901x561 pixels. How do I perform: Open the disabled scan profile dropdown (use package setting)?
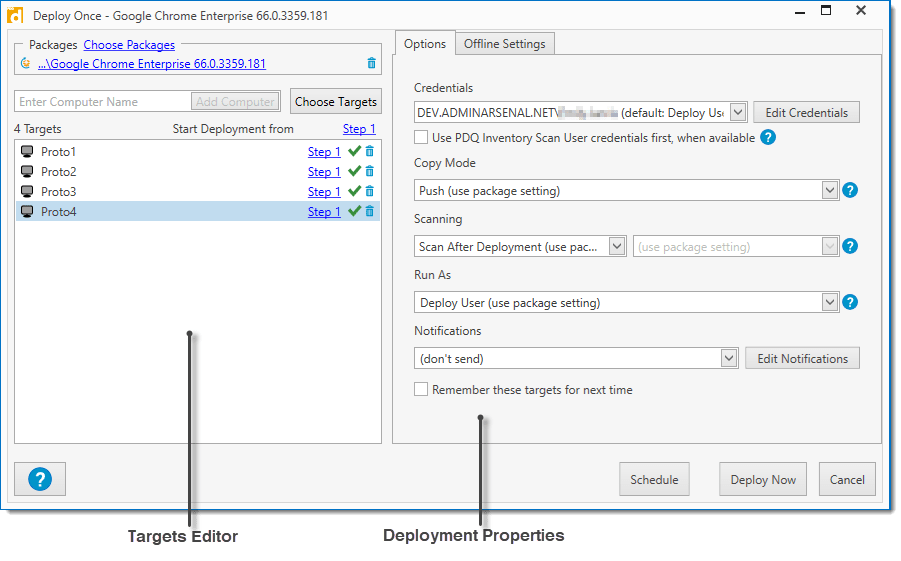pyautogui.click(x=829, y=246)
